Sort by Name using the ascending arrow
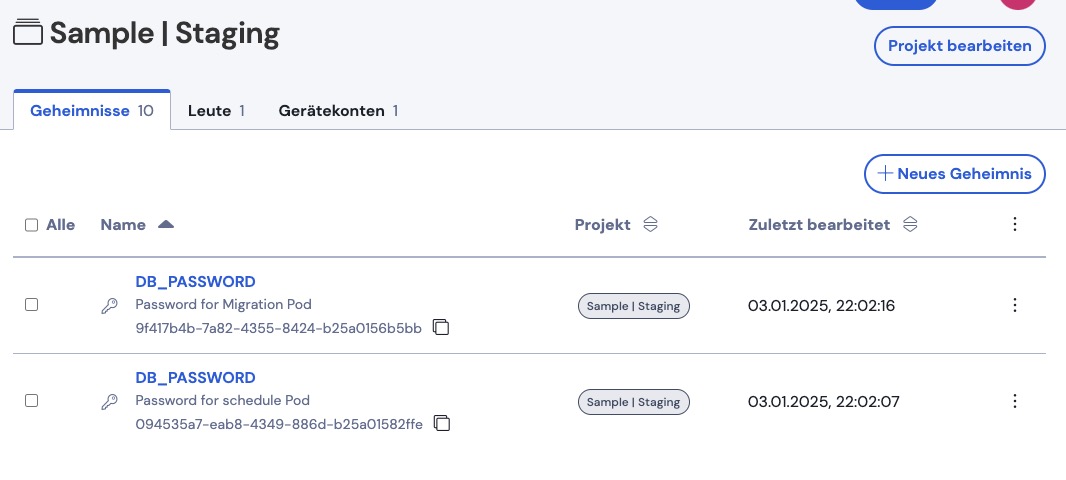 click(x=166, y=224)
